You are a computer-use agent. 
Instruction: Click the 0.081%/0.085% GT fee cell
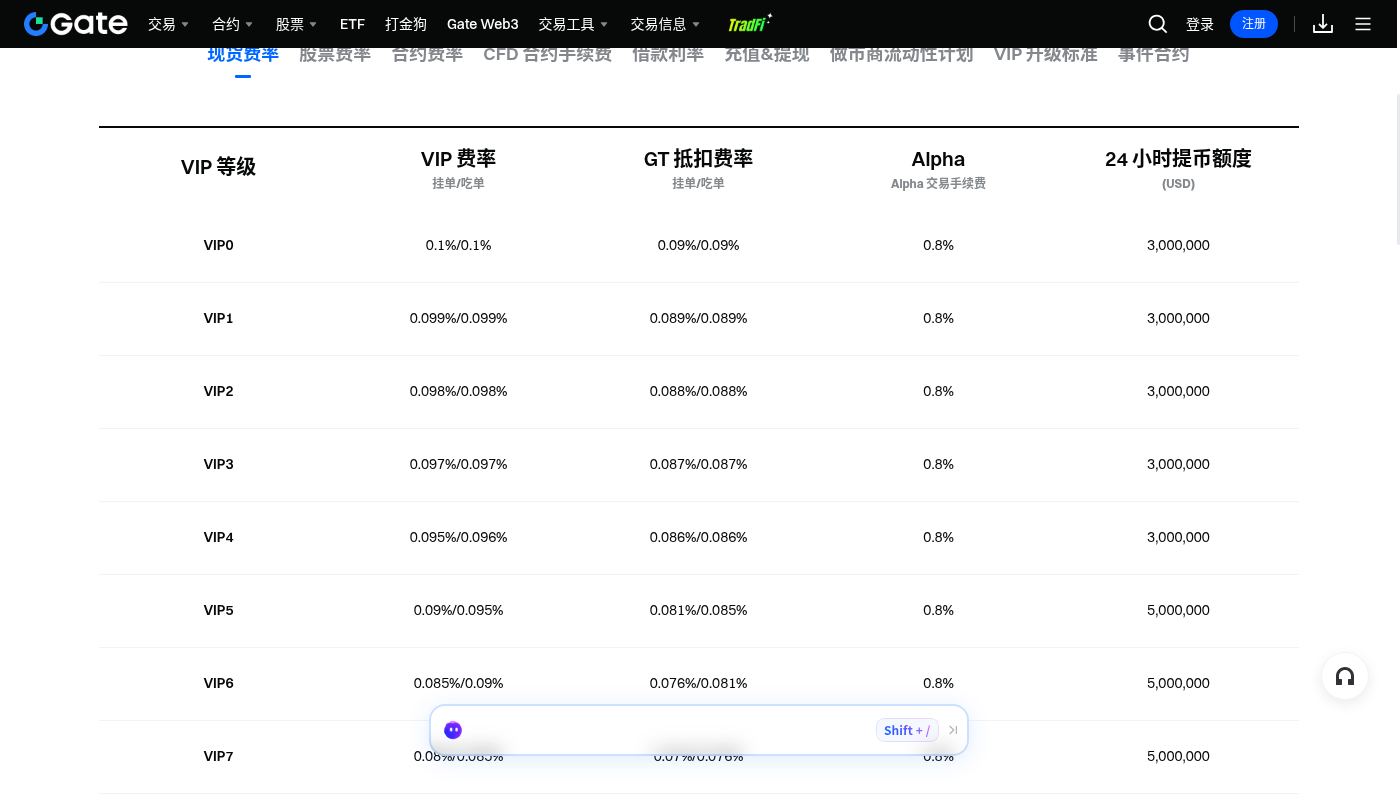[x=698, y=610]
